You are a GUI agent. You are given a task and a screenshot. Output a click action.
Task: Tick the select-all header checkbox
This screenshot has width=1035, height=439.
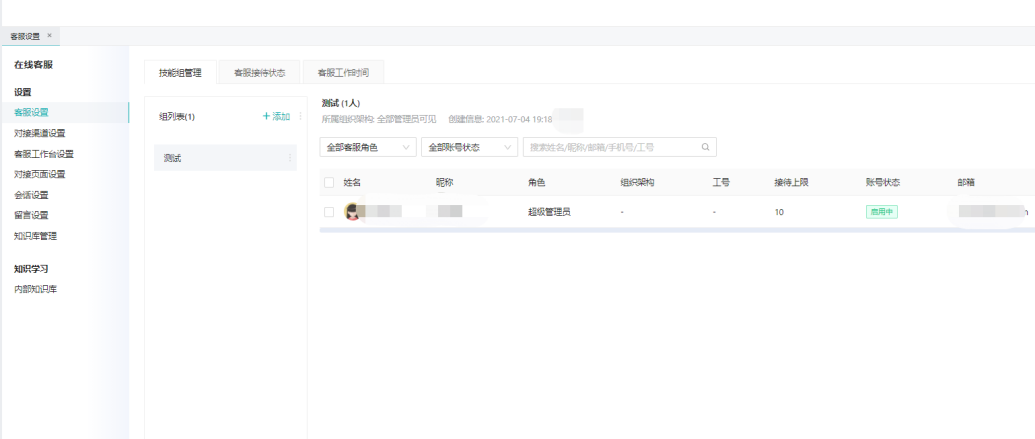pos(329,183)
